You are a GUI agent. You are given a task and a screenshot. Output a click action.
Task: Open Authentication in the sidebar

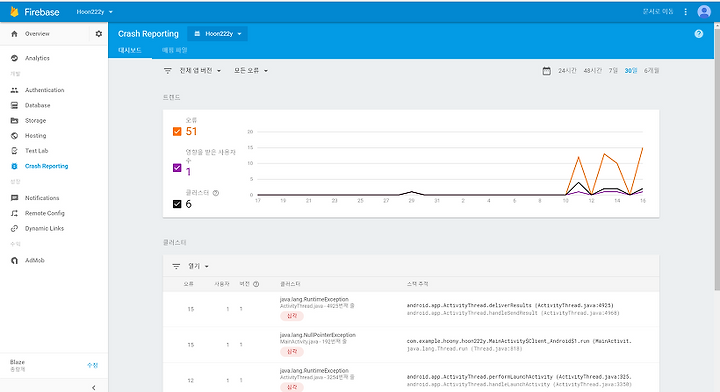[x=45, y=90]
